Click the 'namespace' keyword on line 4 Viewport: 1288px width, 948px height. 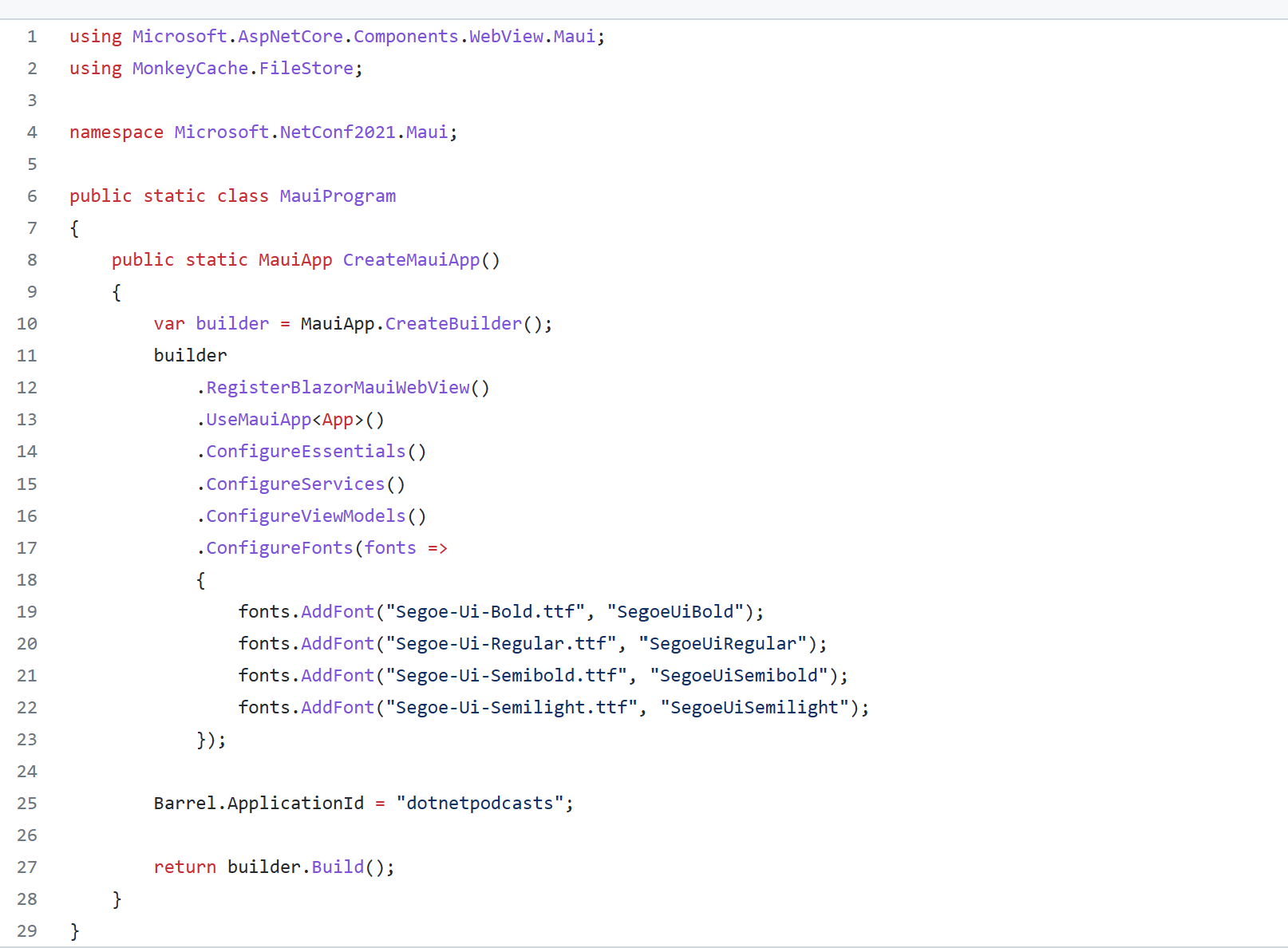point(117,132)
